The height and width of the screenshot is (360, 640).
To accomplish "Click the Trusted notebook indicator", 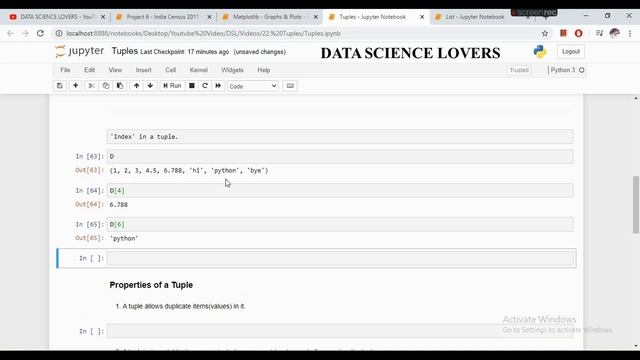I will pos(519,70).
